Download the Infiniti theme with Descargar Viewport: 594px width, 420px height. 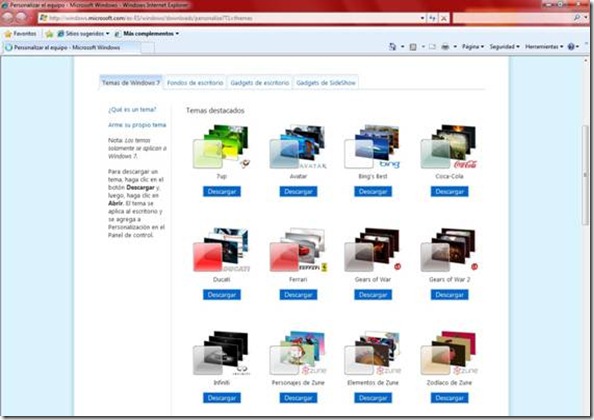222,398
